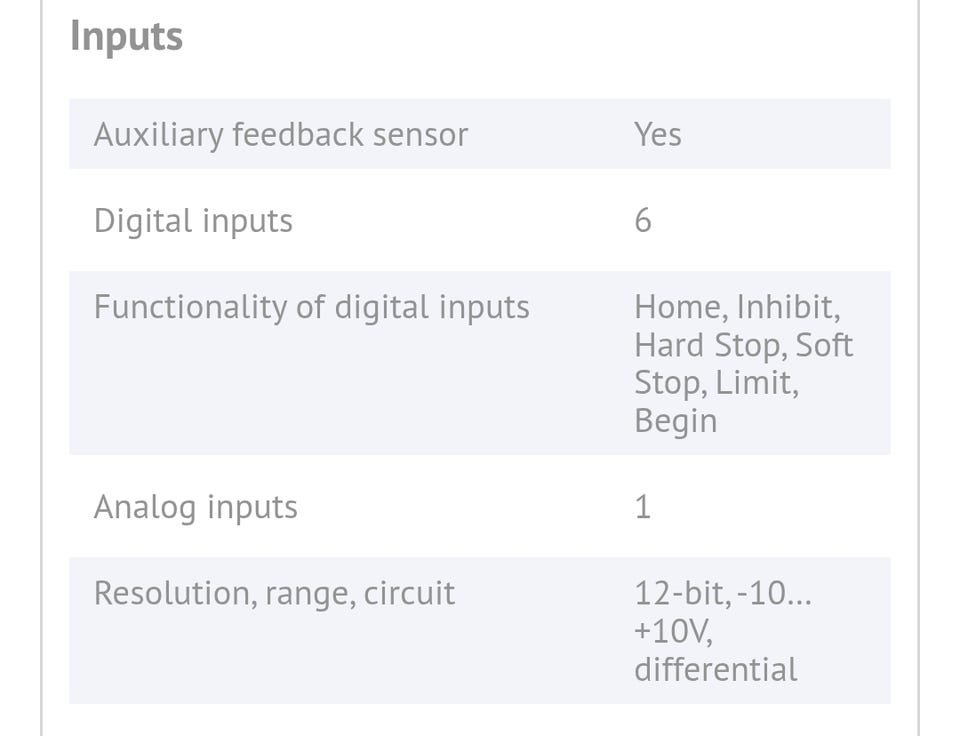This screenshot has height=736, width=960.
Task: Click the Stop, Limit text line
Action: pyautogui.click(x=716, y=383)
